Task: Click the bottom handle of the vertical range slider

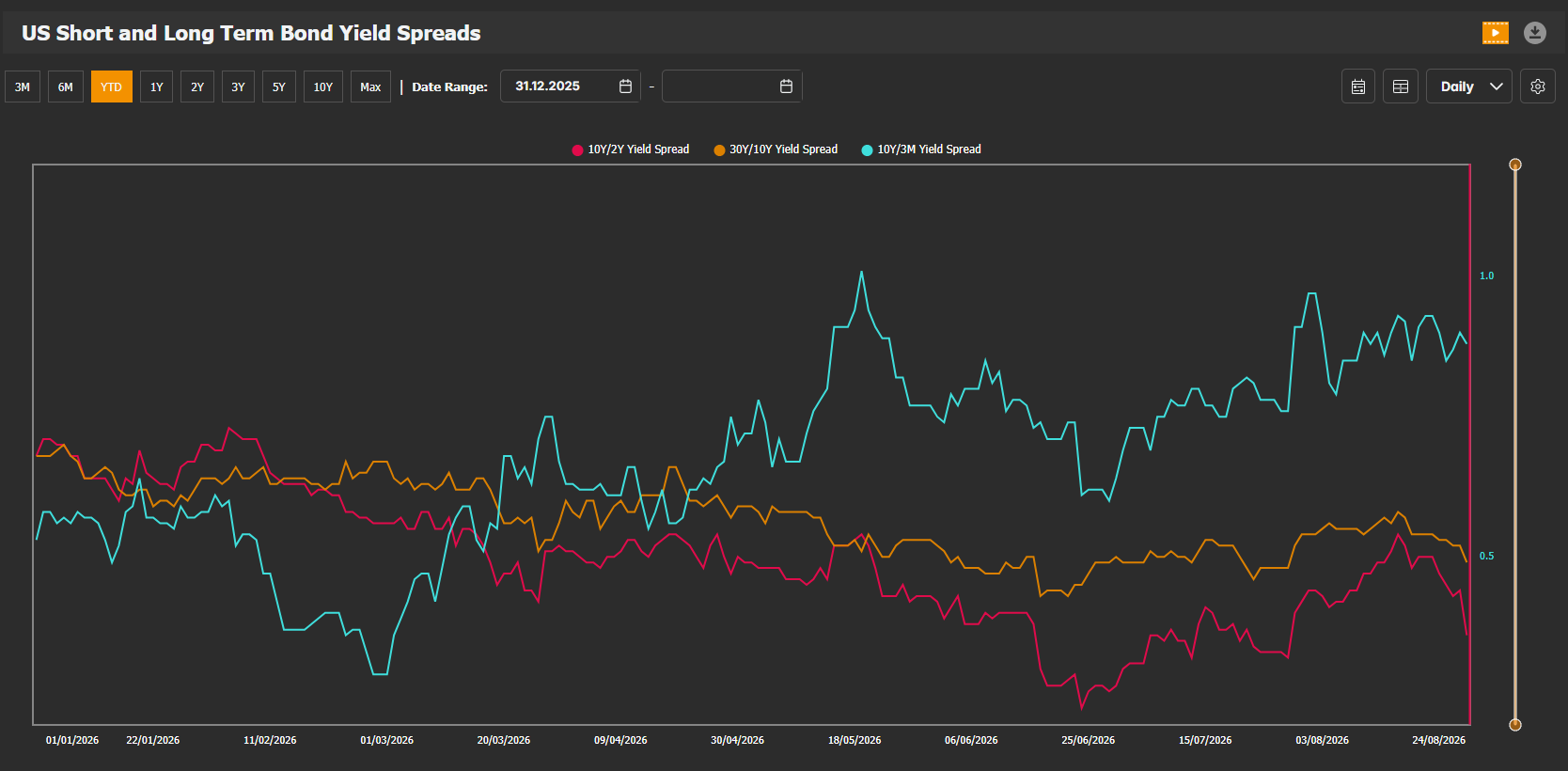Action: click(x=1515, y=725)
